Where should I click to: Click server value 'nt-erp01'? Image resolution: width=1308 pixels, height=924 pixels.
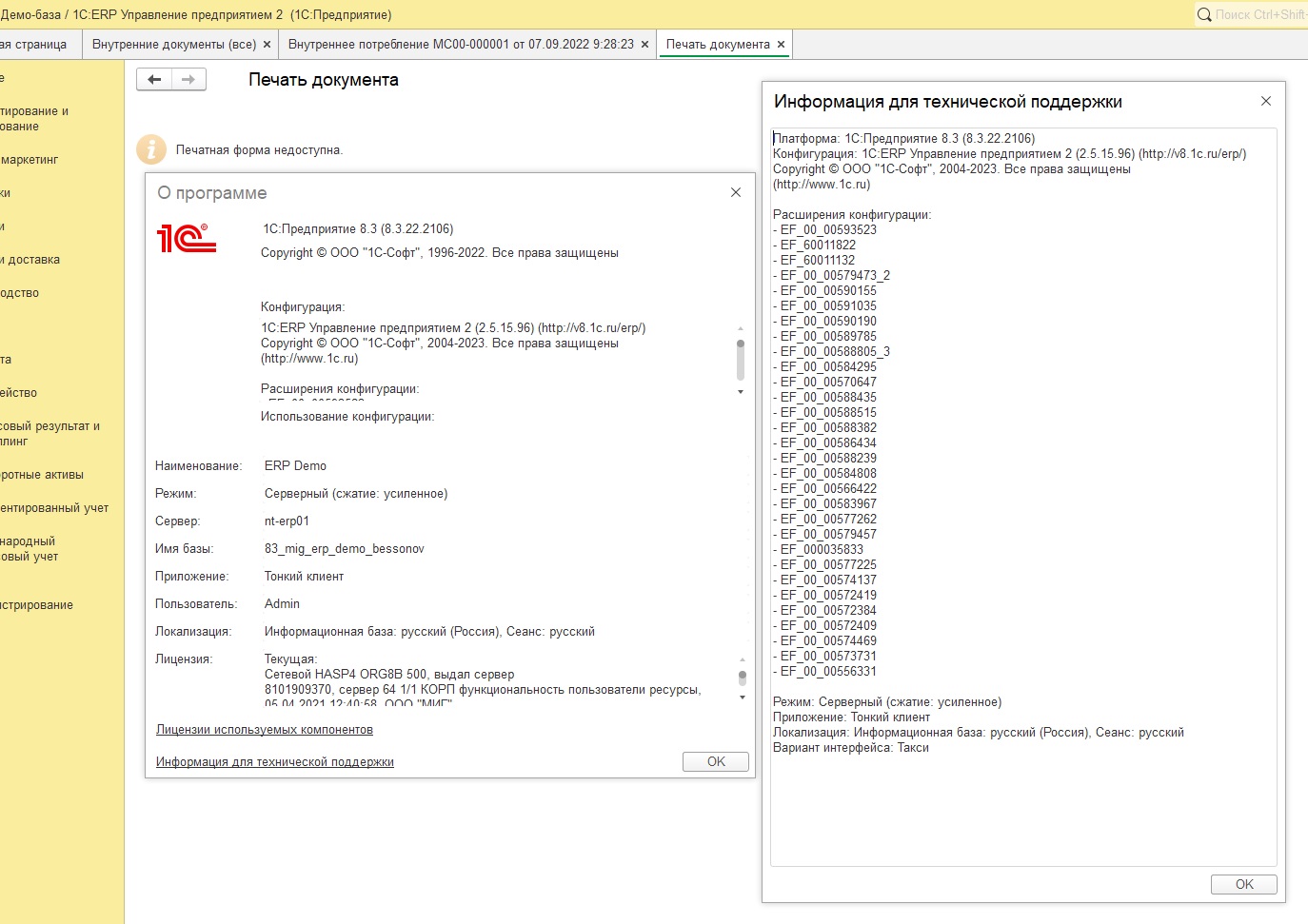click(x=287, y=521)
